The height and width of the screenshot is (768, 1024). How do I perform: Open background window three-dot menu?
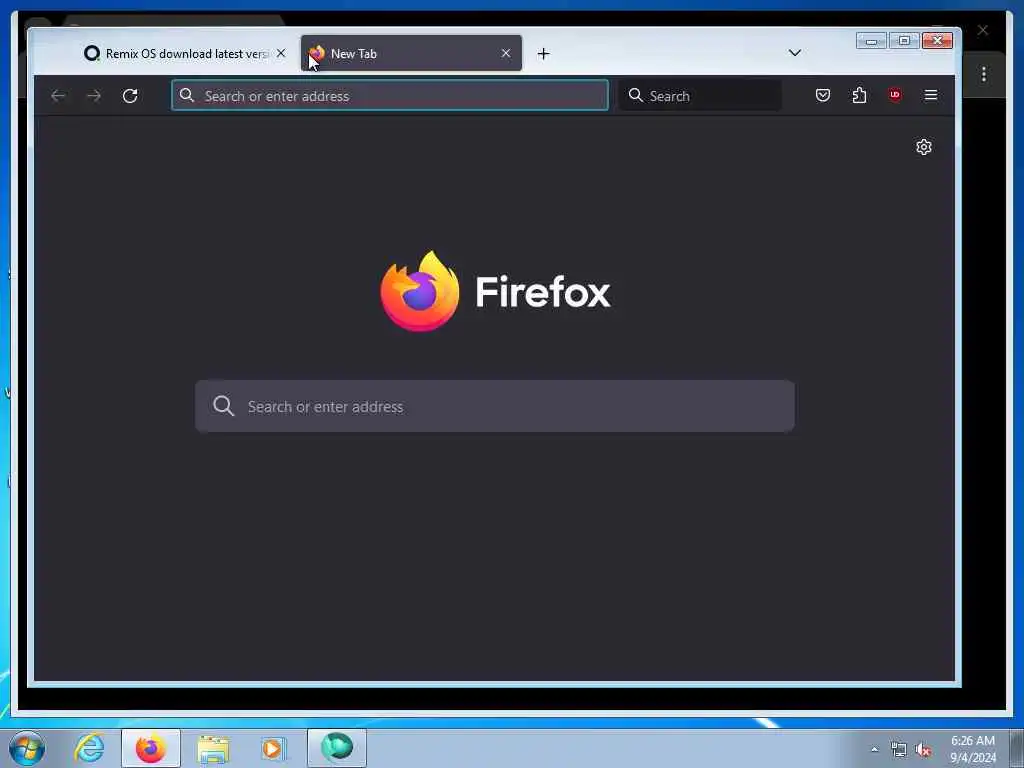[x=984, y=74]
